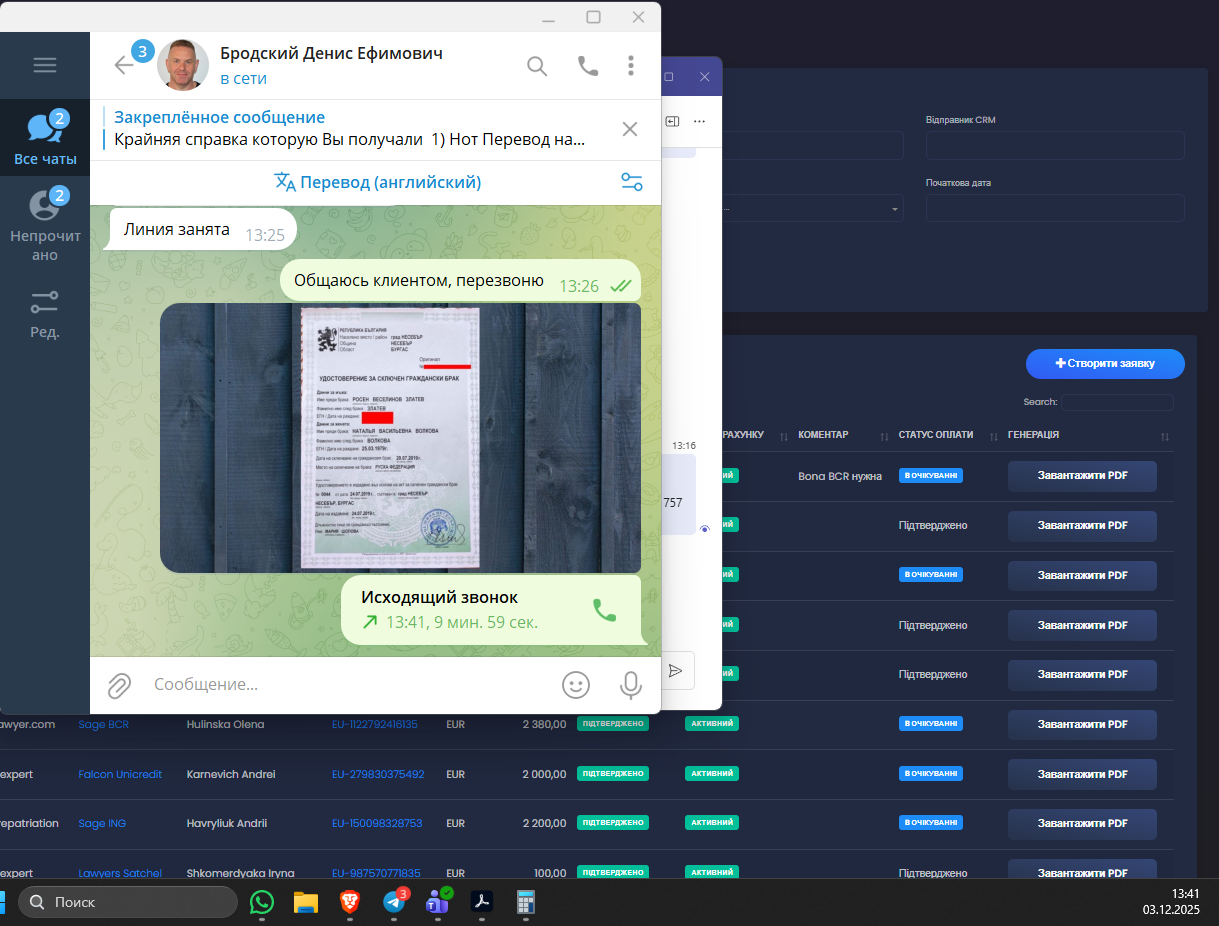This screenshot has height=926, width=1219.
Task: Open Adobe Acrobat from the taskbar
Action: (x=482, y=902)
